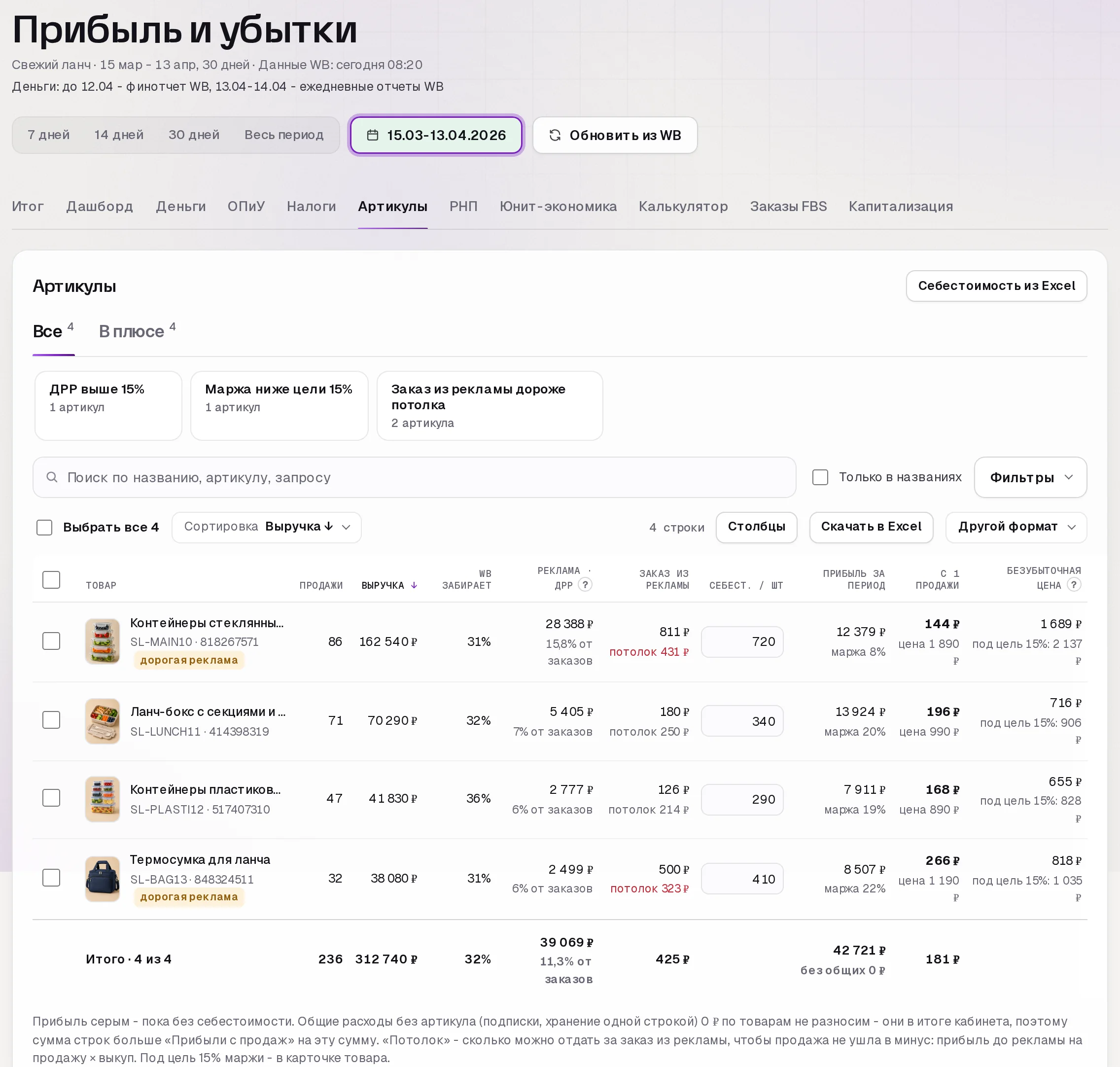Focus the search by name field
This screenshot has width=1120, height=1067.
click(x=414, y=477)
